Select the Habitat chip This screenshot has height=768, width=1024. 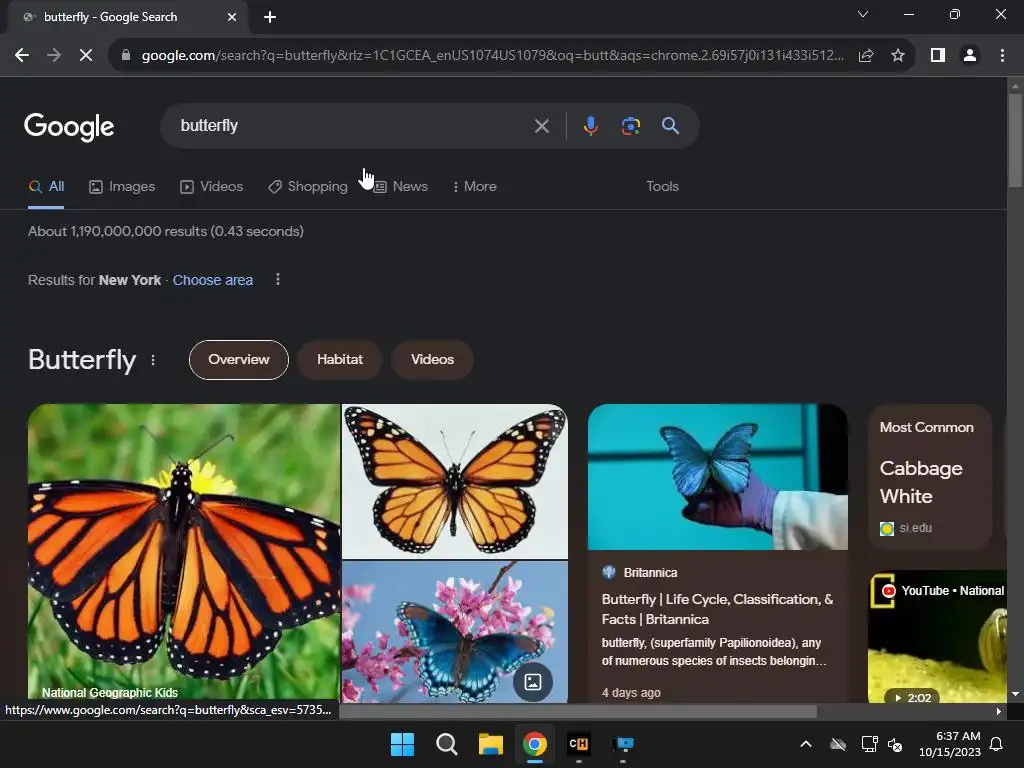[340, 360]
